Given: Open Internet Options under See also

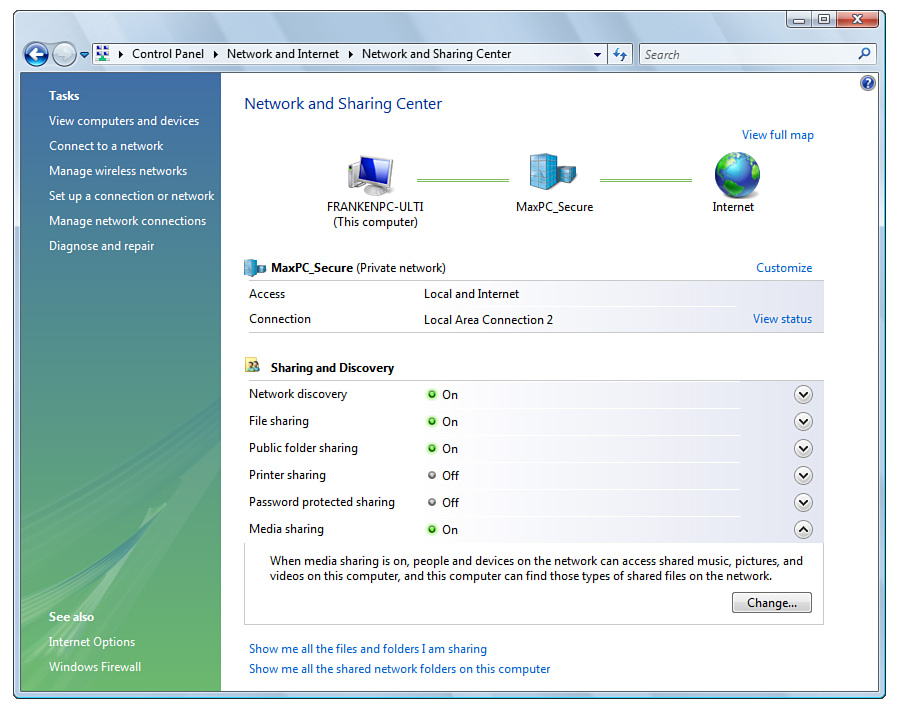Looking at the screenshot, I should click(x=92, y=642).
